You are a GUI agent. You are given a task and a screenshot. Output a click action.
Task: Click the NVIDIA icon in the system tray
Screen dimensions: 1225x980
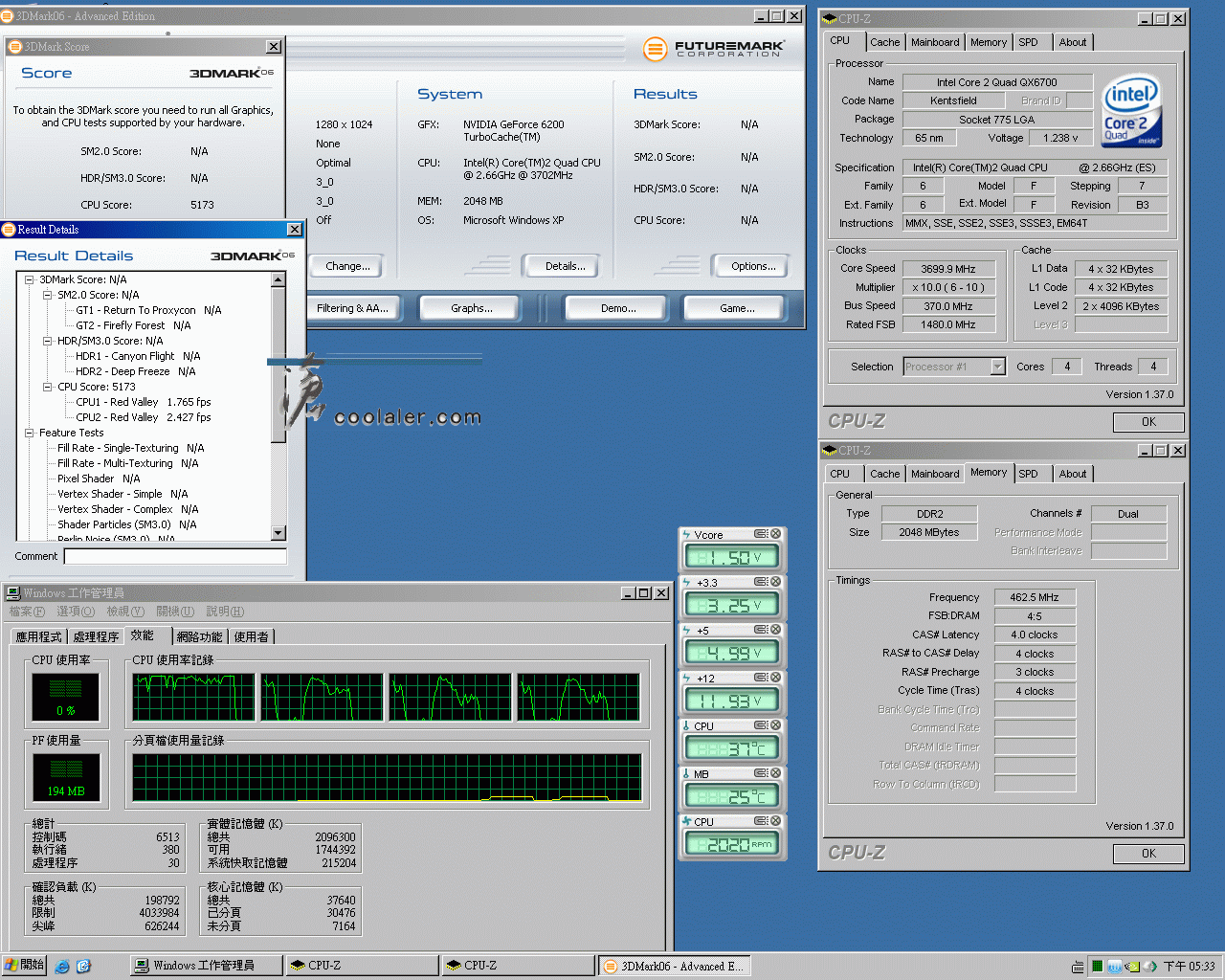click(x=1132, y=967)
